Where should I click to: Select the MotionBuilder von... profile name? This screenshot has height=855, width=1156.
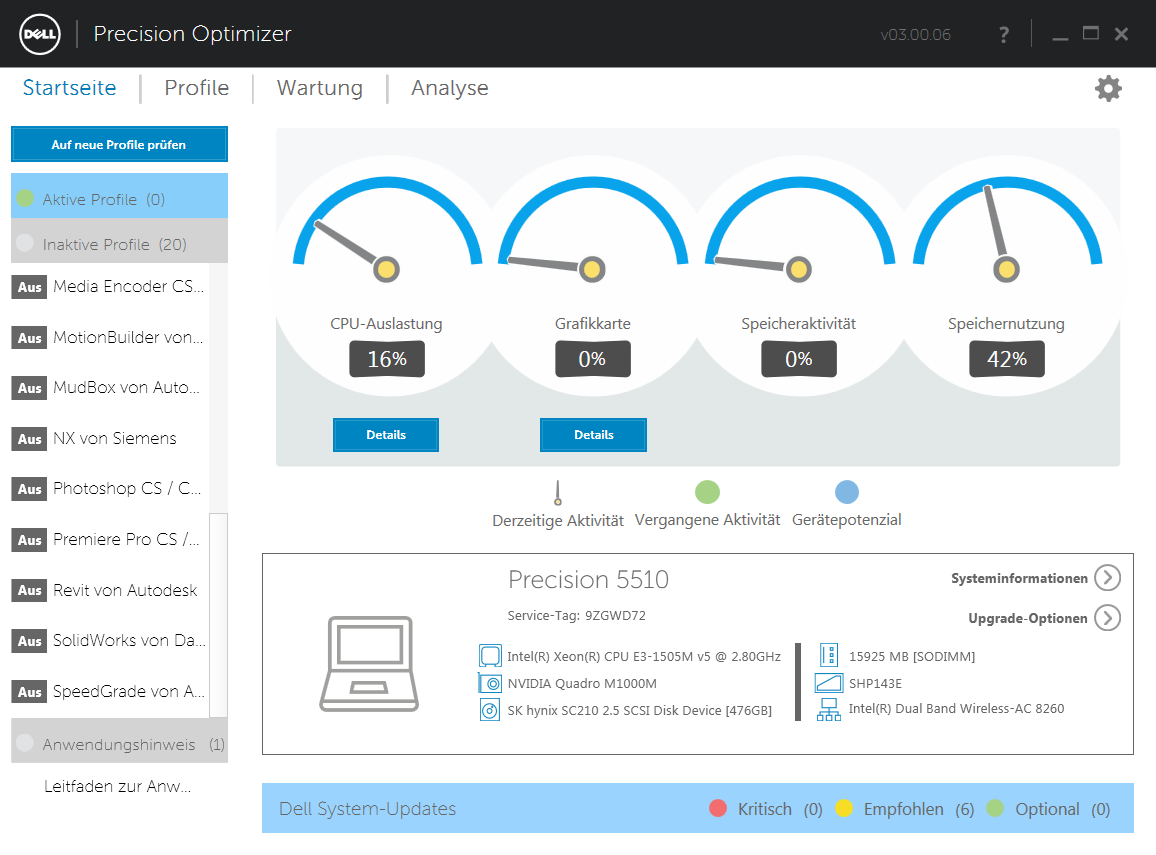point(128,338)
